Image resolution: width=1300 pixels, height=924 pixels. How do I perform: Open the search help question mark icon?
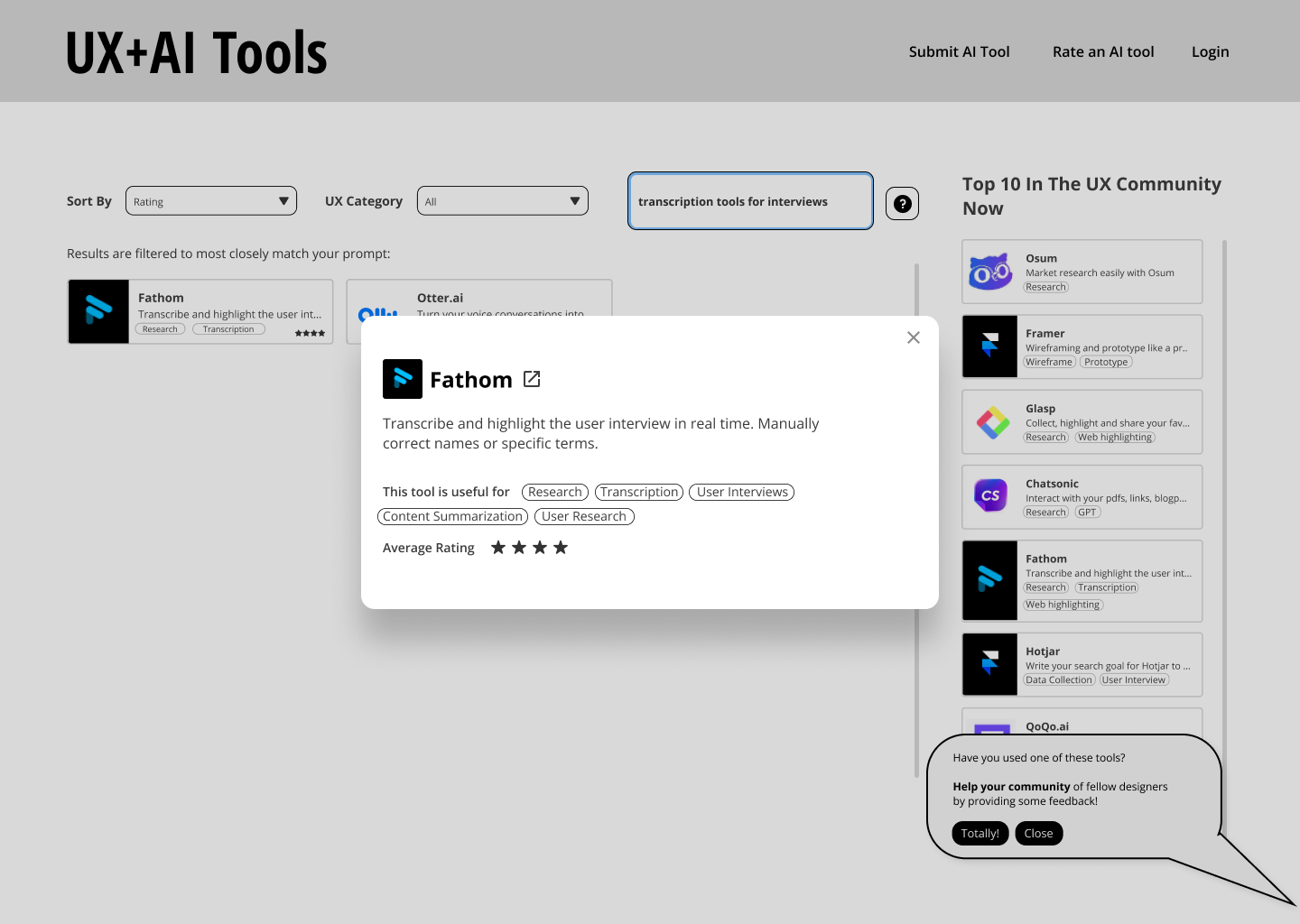point(902,203)
